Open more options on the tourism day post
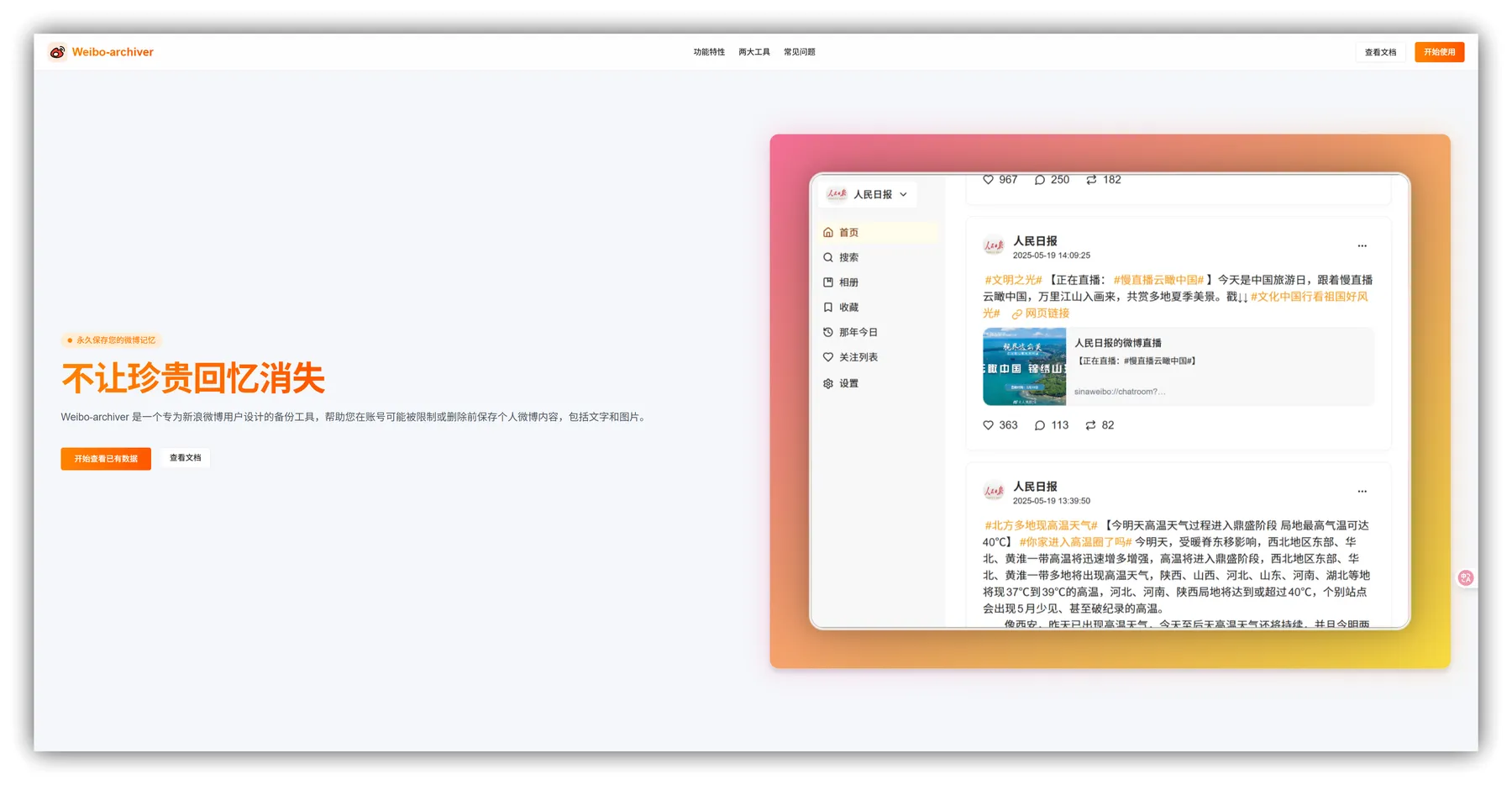The width and height of the screenshot is (1512, 785). coord(1362,245)
